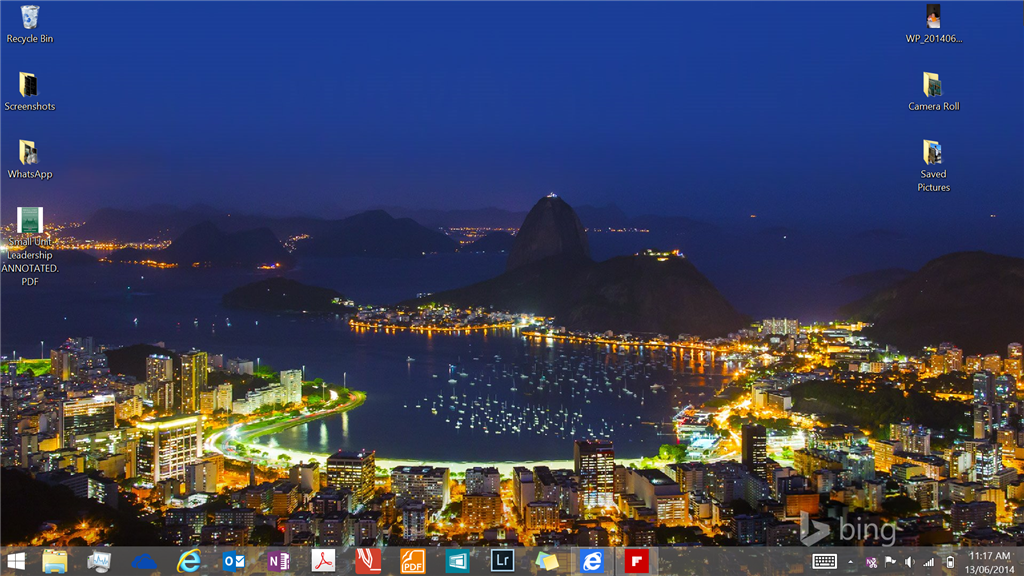1024x576 pixels.
Task: Open the orange PDF reader app
Action: click(x=414, y=561)
